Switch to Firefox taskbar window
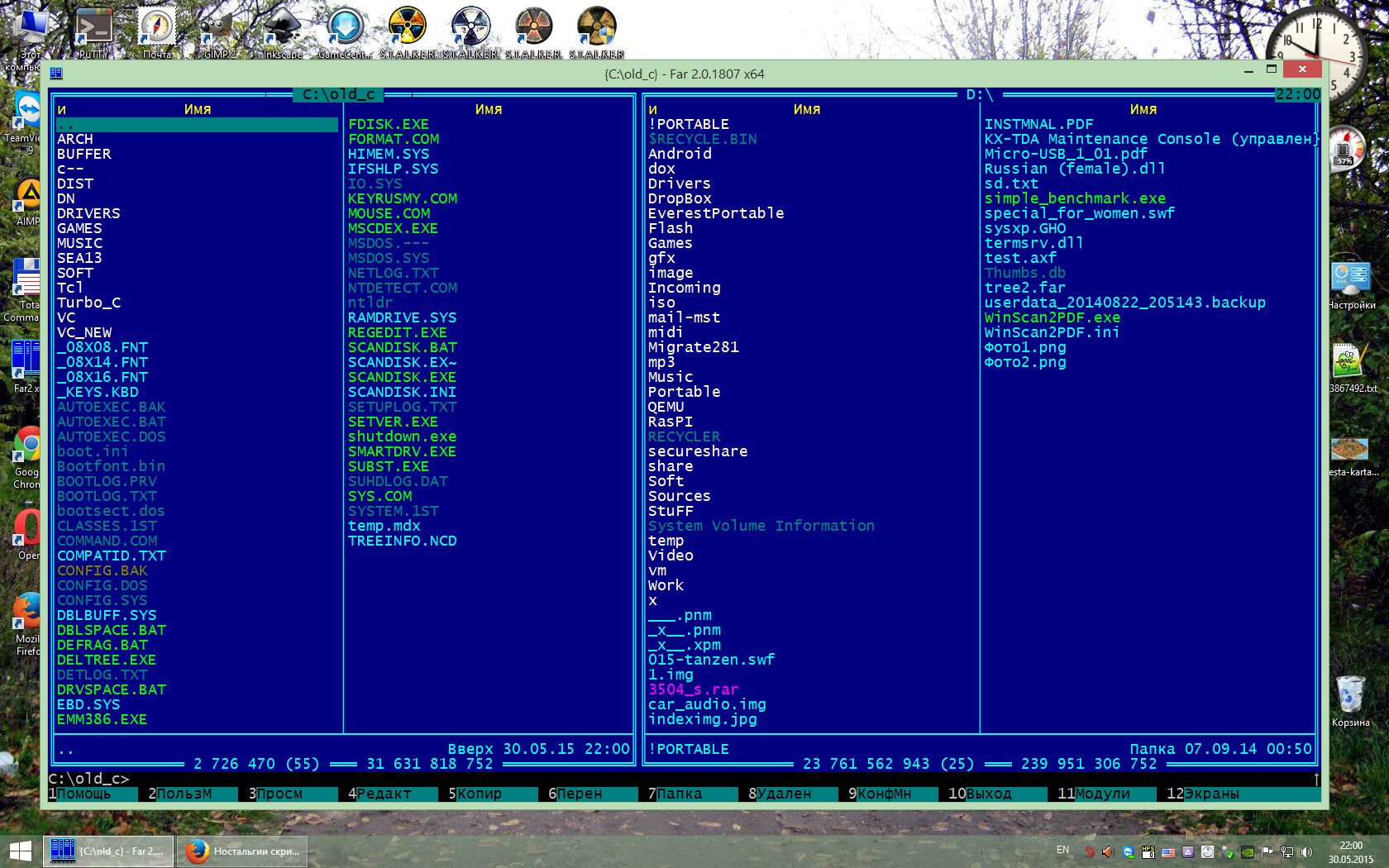The image size is (1389, 868). [242, 851]
